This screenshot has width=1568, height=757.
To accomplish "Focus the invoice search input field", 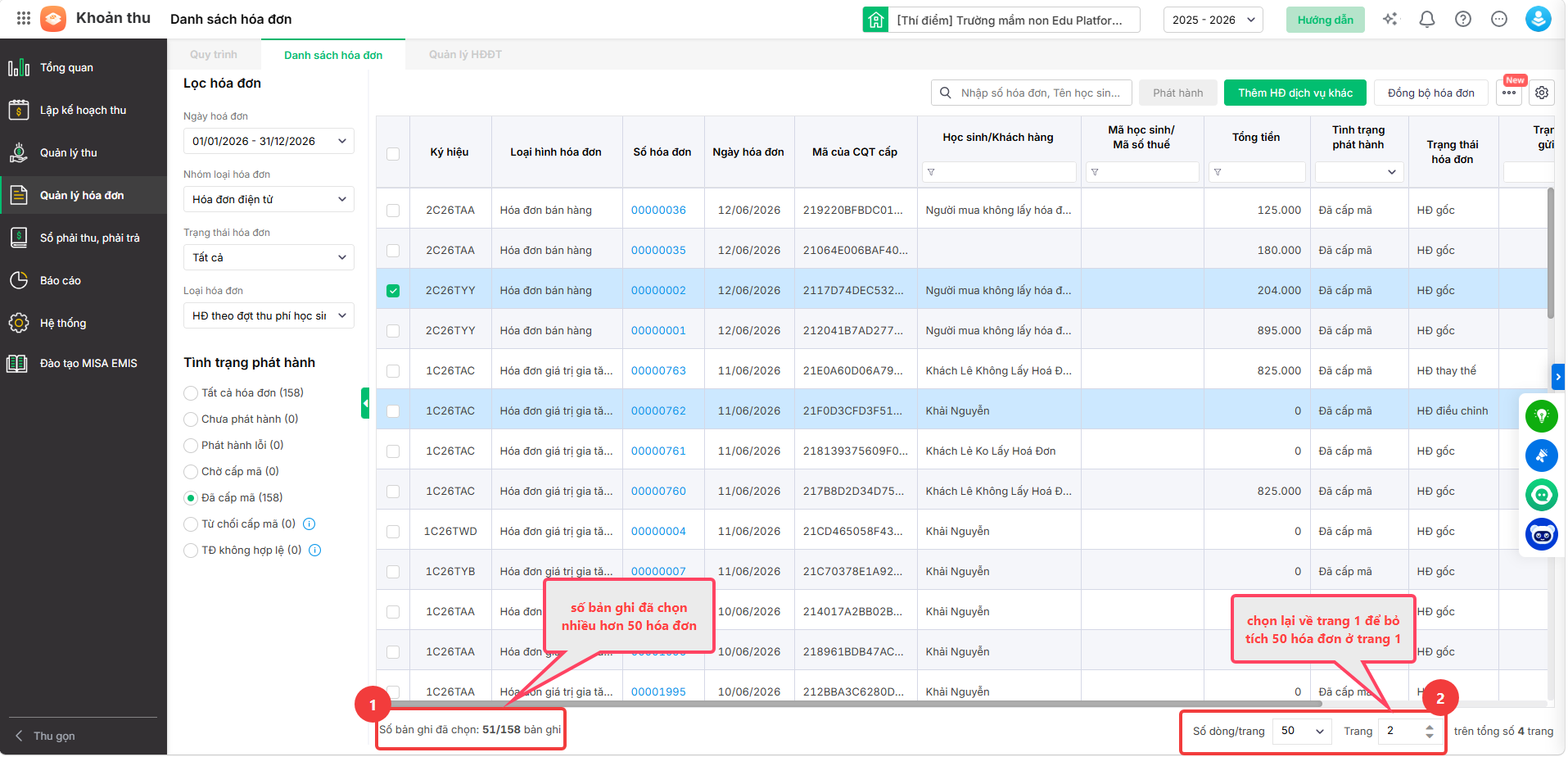I will 1032,93.
